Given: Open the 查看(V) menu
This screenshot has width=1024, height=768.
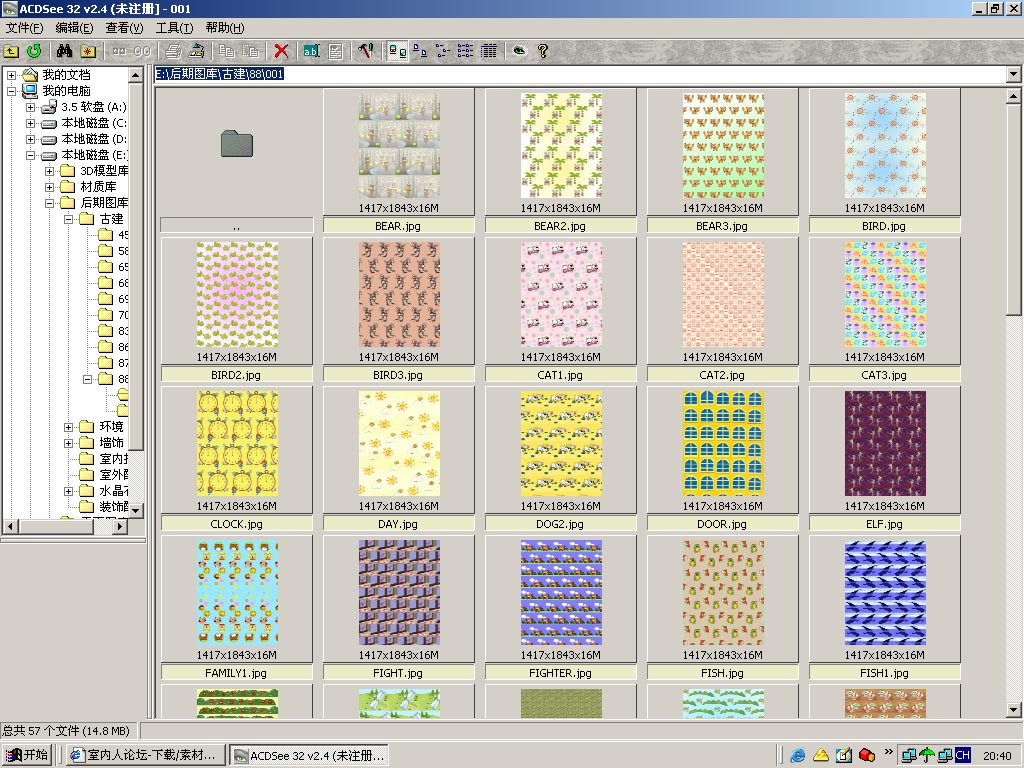Looking at the screenshot, I should click(x=124, y=27).
